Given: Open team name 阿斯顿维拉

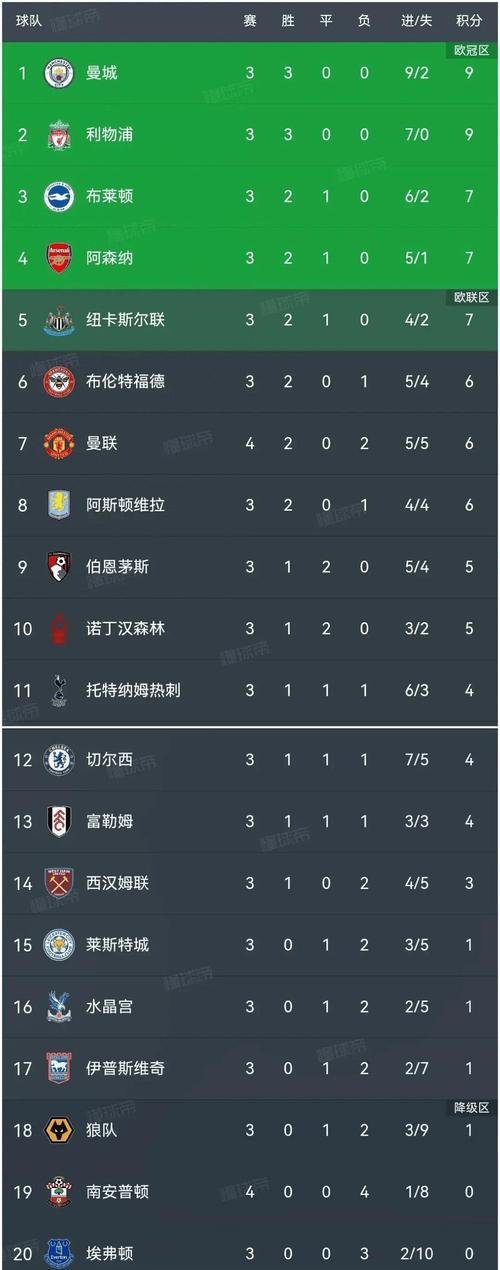Looking at the screenshot, I should [x=126, y=505].
